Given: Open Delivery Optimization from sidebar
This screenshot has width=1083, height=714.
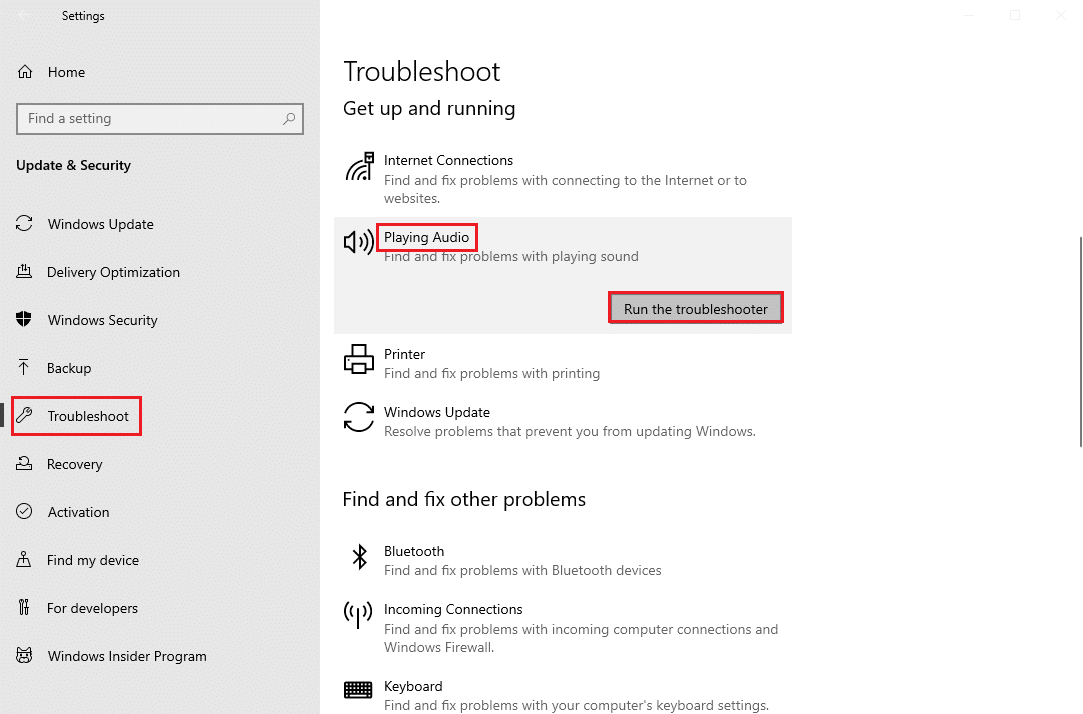Looking at the screenshot, I should coord(113,271).
